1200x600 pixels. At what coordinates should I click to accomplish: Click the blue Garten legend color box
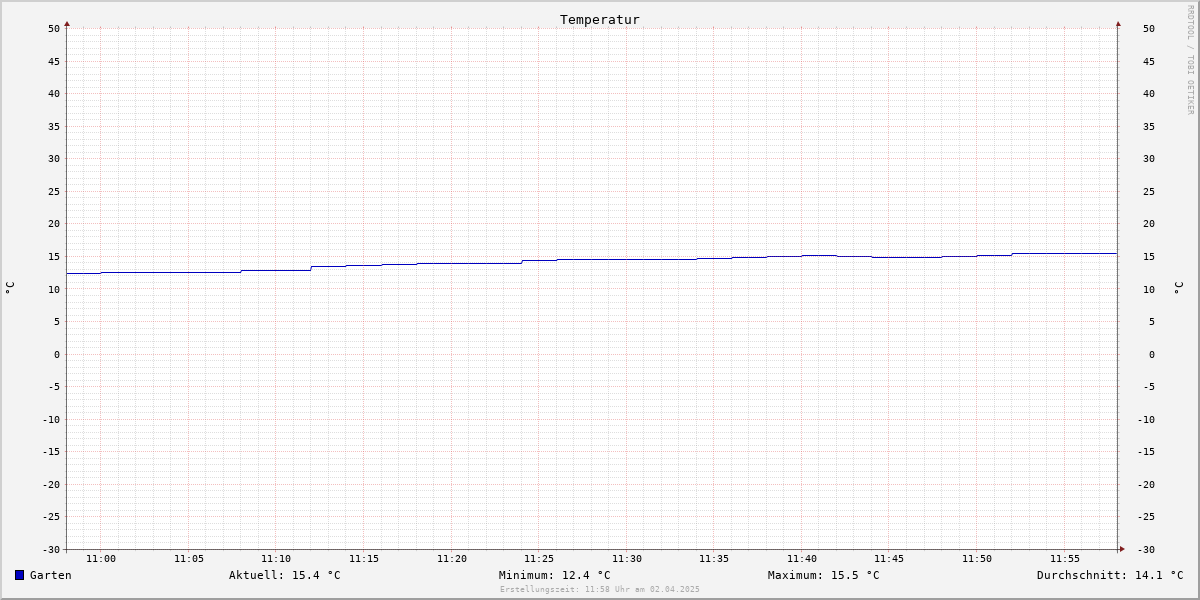point(19,575)
